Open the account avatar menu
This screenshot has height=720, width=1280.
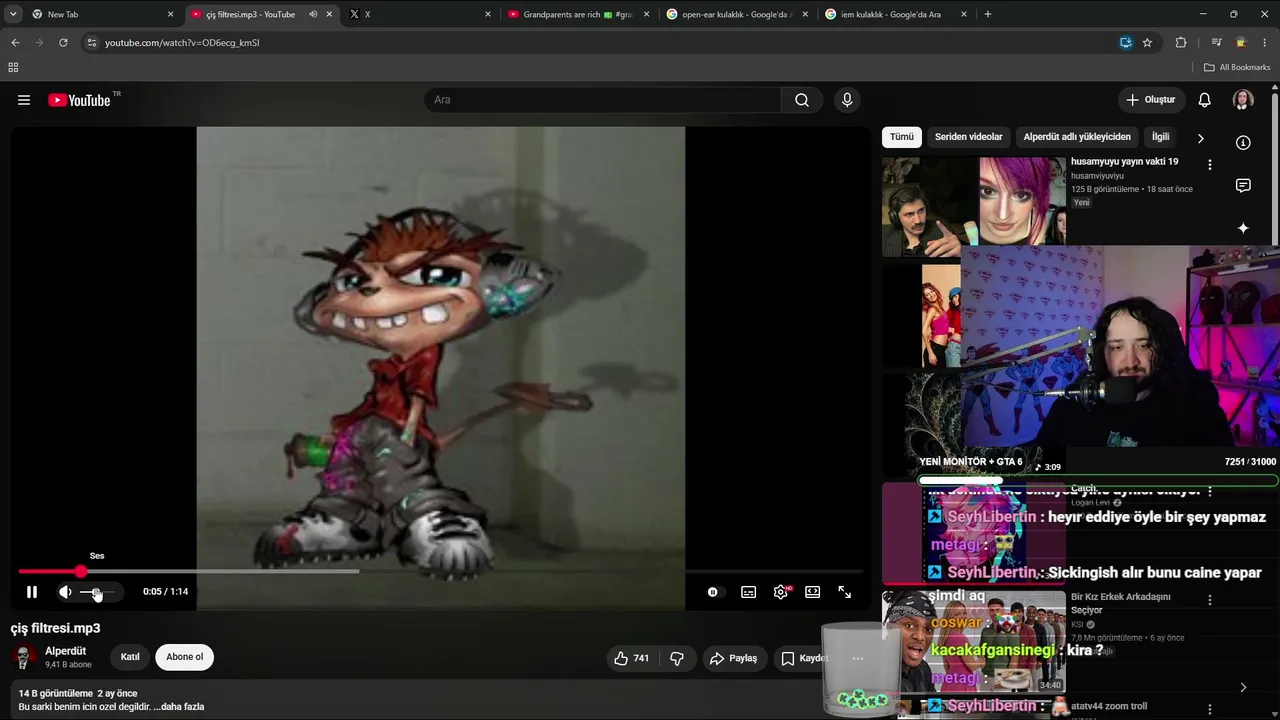tap(1243, 100)
